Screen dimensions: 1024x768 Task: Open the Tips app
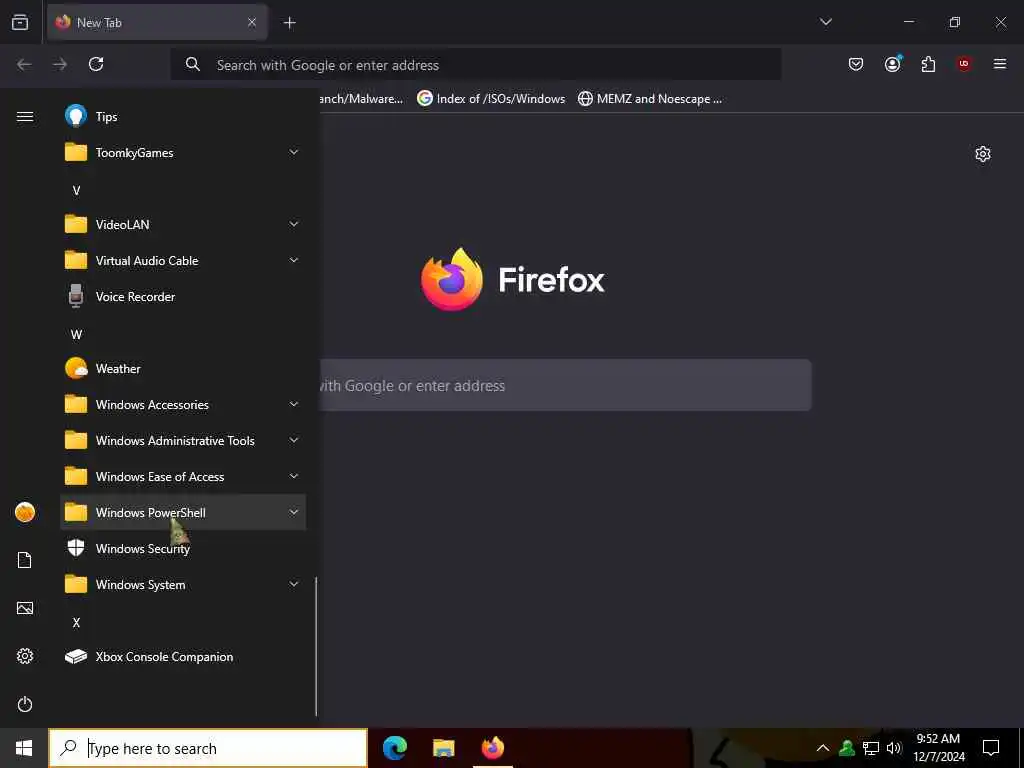coord(183,116)
